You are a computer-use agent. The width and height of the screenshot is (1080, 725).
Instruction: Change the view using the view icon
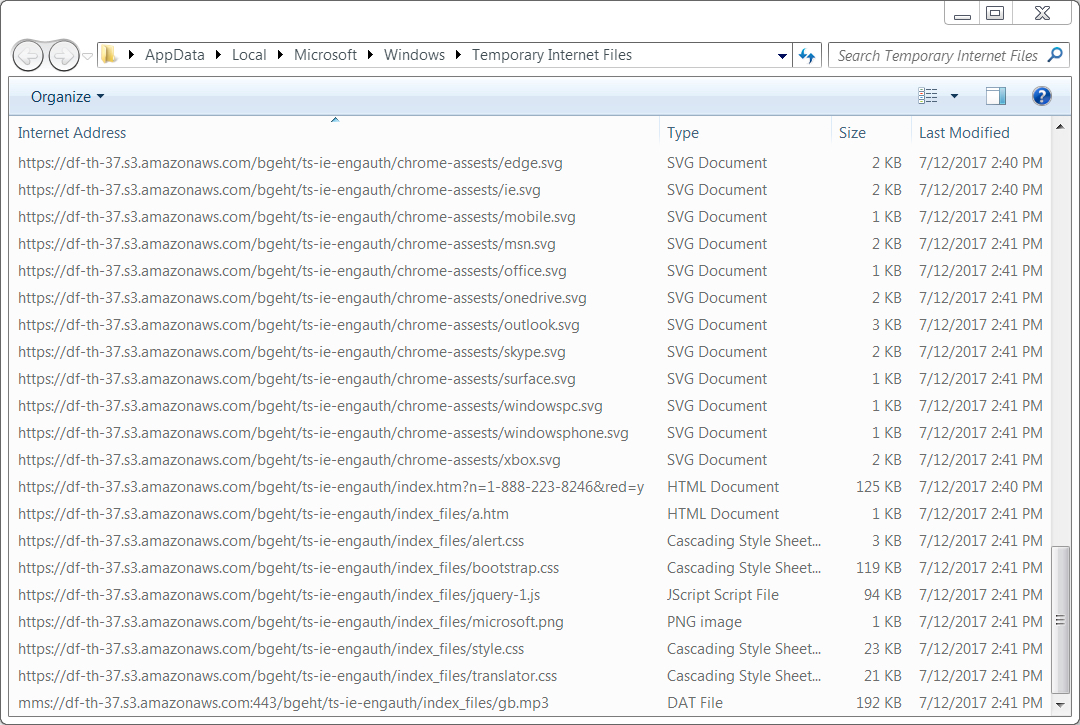[x=928, y=96]
